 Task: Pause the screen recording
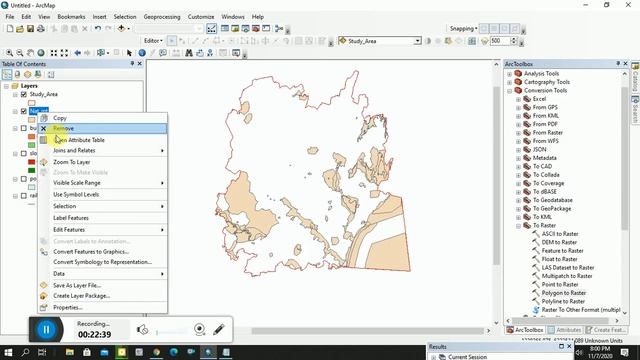point(46,329)
